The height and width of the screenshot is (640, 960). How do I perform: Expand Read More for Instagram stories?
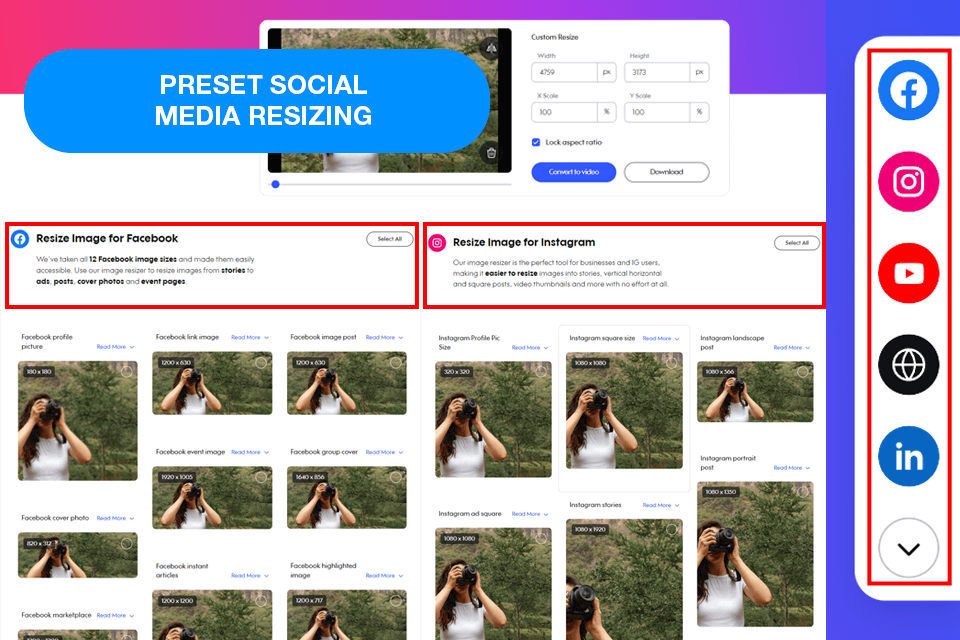click(661, 505)
